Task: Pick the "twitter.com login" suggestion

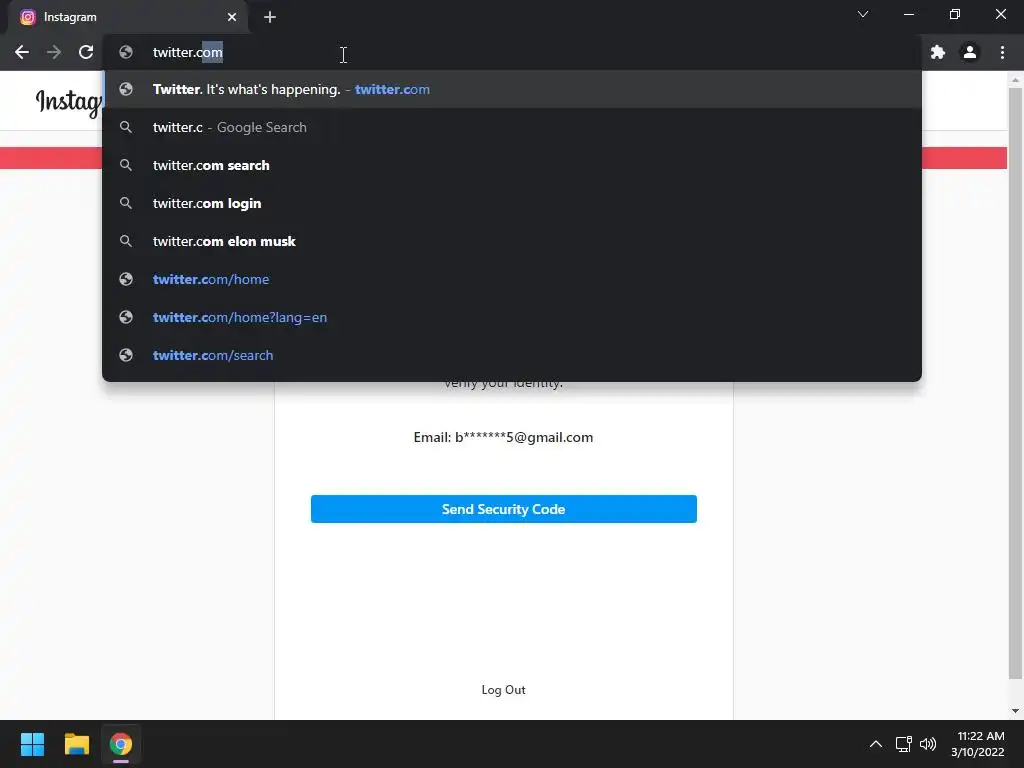Action: 512,203
